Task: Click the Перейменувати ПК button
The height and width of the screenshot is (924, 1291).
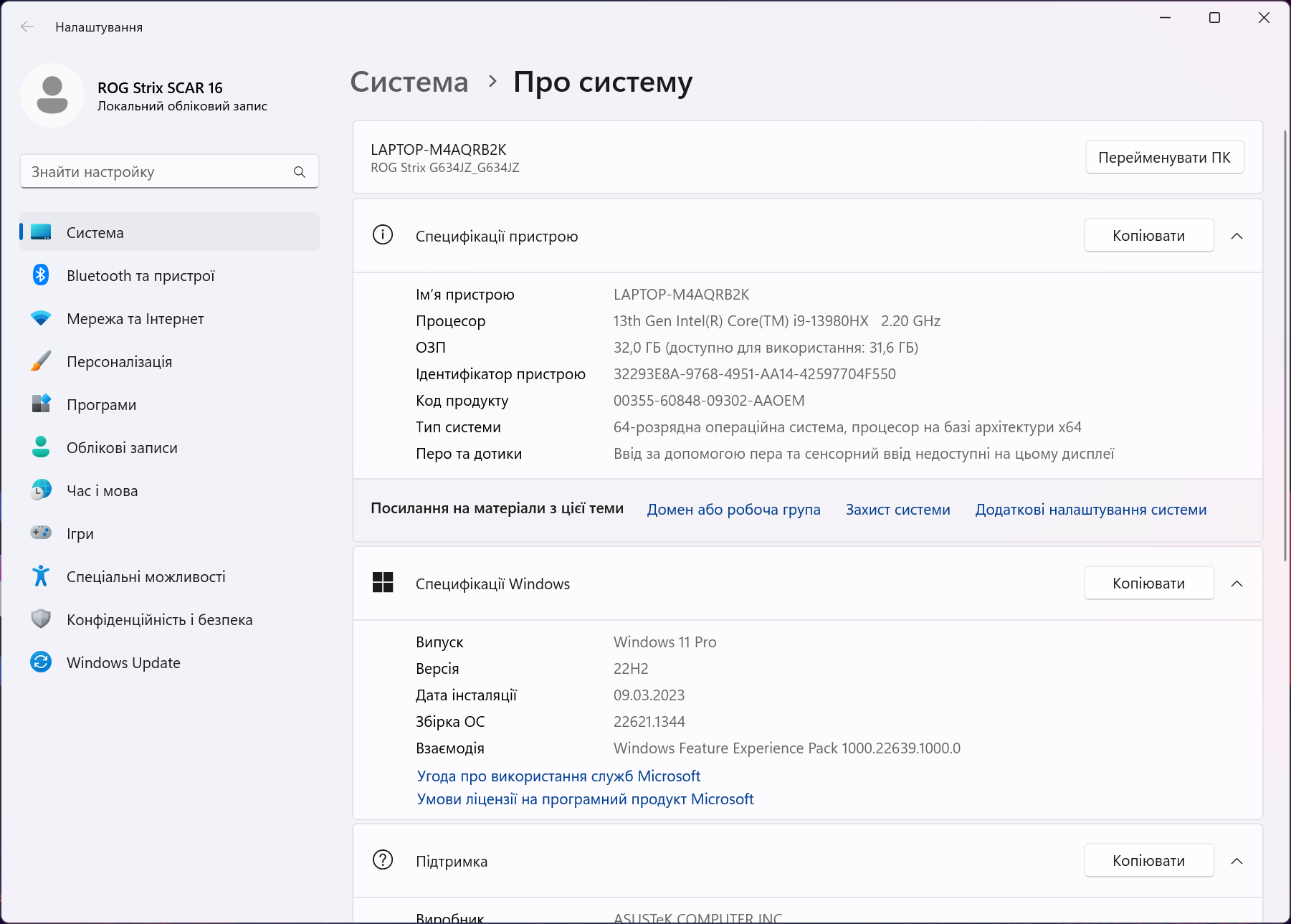Action: (x=1164, y=158)
